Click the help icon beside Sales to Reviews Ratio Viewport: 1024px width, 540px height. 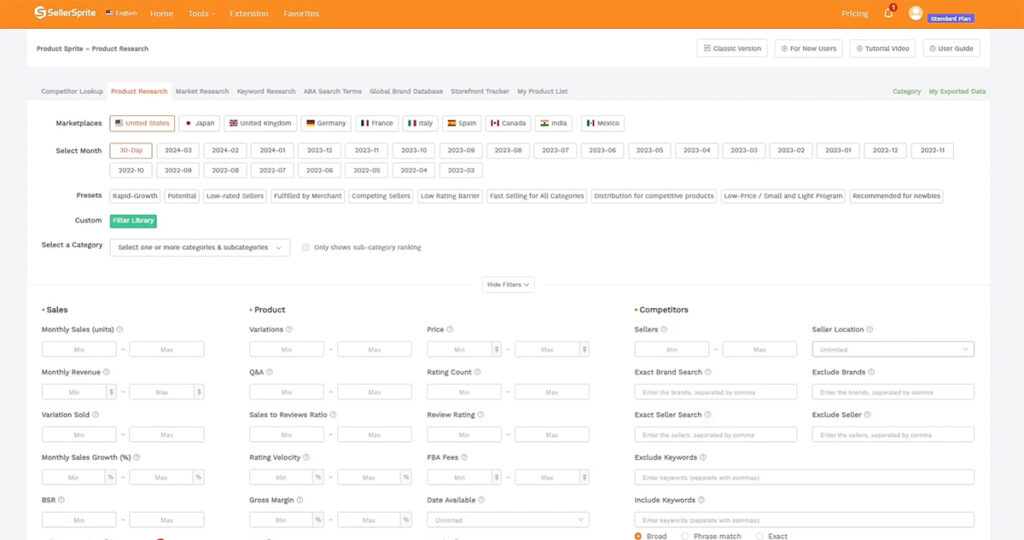(333, 415)
